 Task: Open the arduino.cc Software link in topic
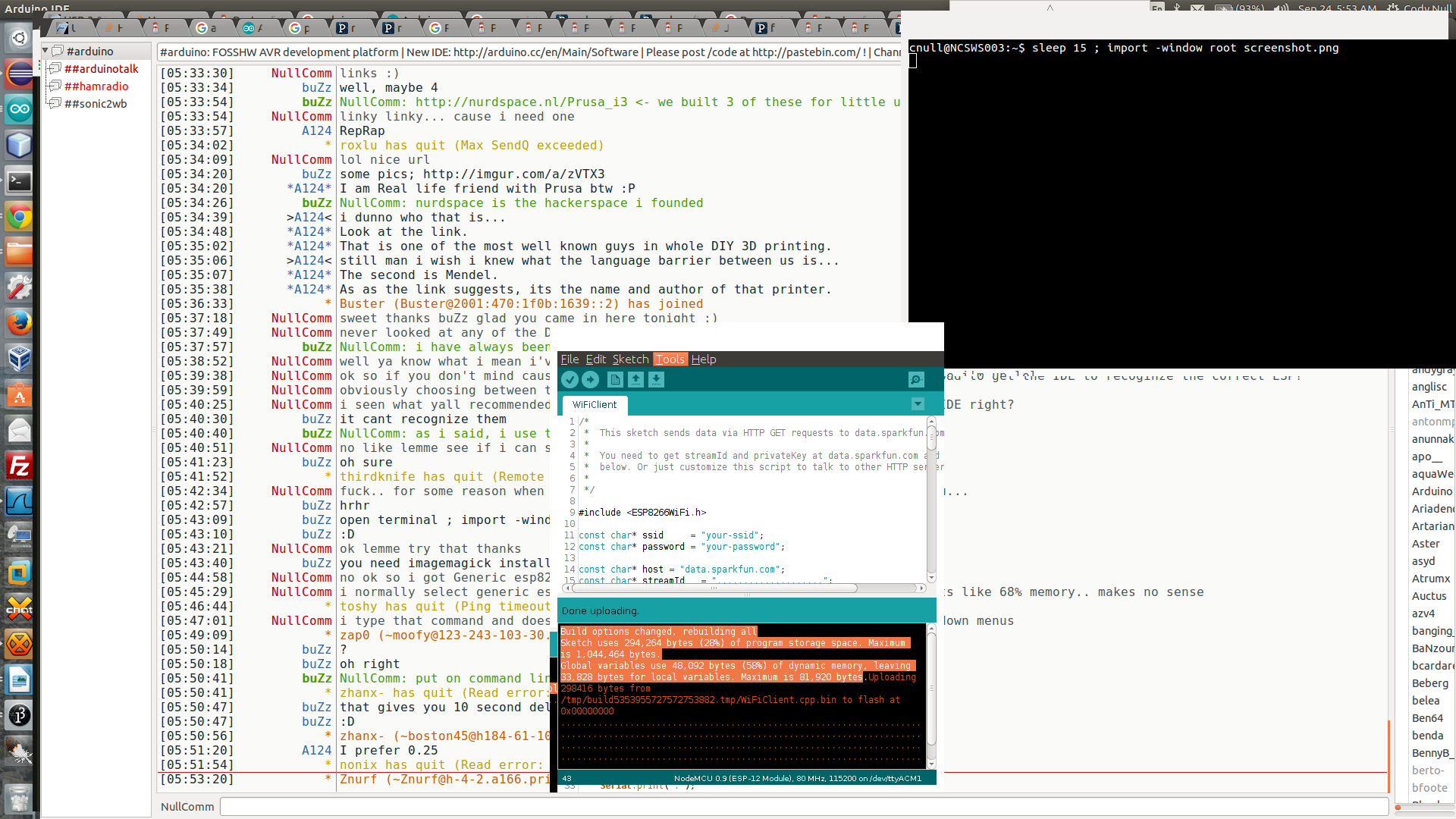coord(545,52)
